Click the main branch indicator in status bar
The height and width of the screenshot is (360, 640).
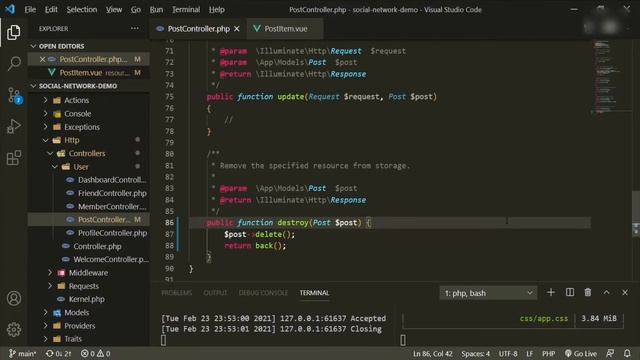(x=23, y=353)
